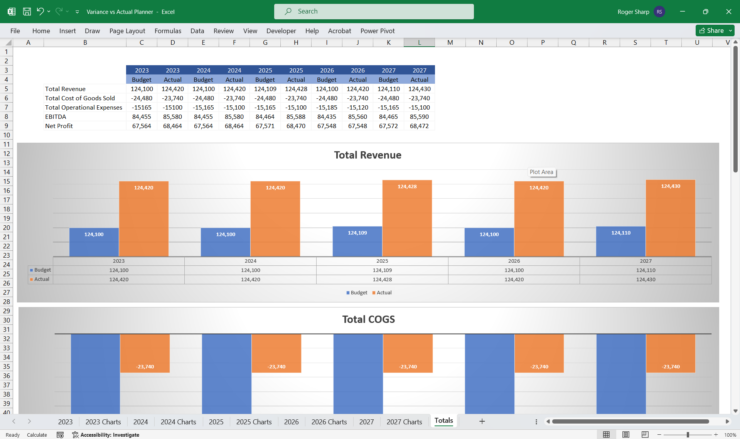This screenshot has height=439, width=740.
Task: Click the Select All corner triangle
Action: (7, 42)
